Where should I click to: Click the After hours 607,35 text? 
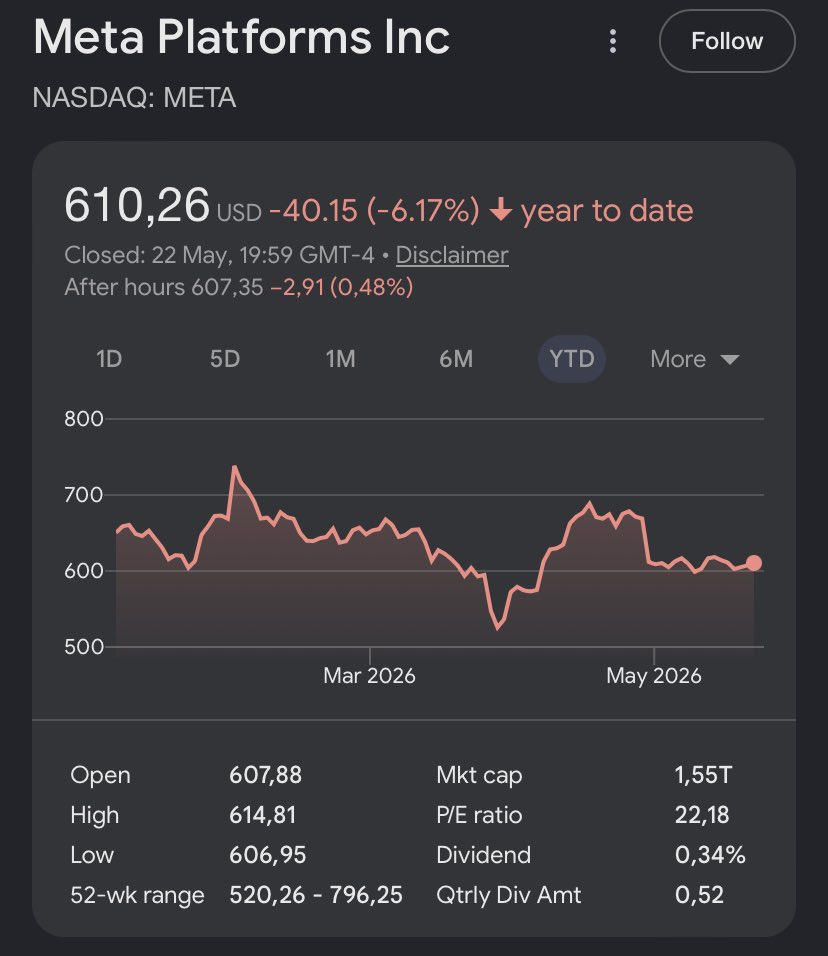tap(164, 287)
